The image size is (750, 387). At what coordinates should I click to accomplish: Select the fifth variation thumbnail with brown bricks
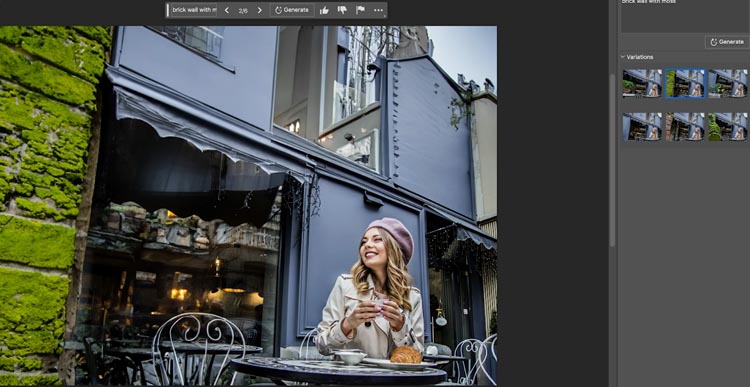pyautogui.click(x=685, y=127)
